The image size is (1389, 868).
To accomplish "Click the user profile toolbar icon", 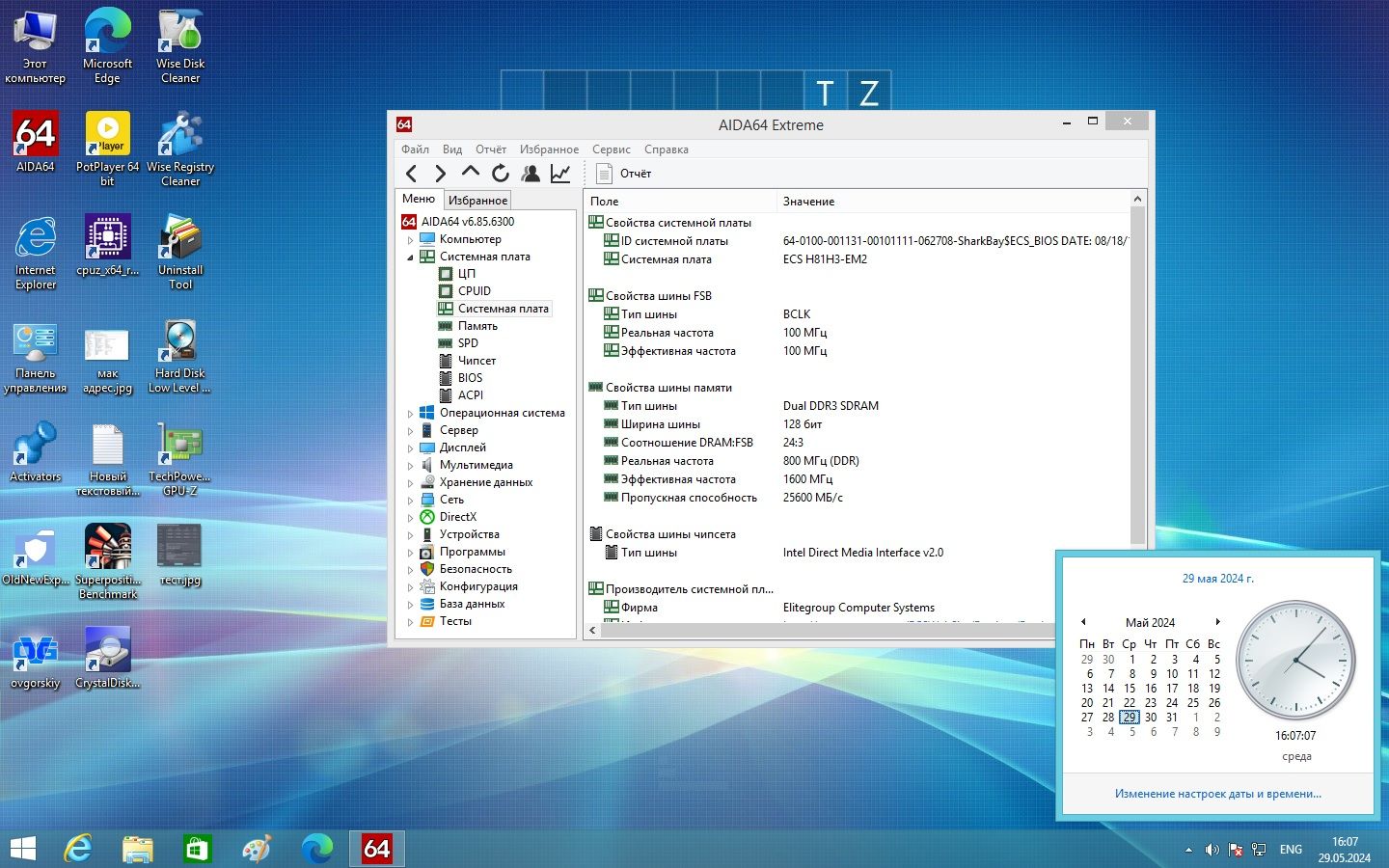I will coord(531,174).
